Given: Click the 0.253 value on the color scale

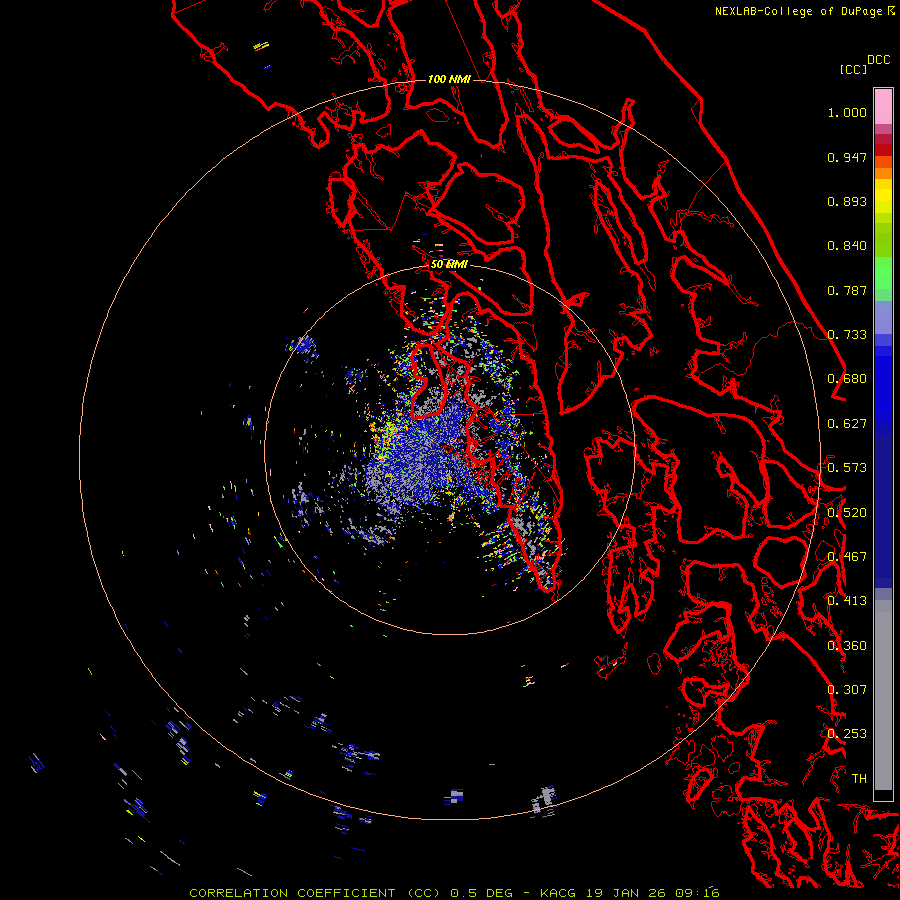Looking at the screenshot, I should coord(847,734).
